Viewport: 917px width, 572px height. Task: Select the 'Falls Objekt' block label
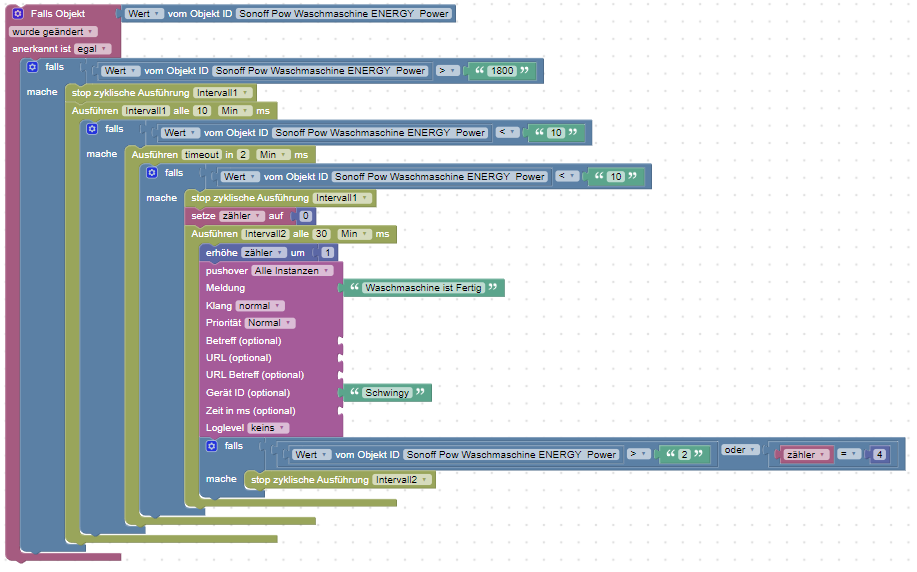58,13
